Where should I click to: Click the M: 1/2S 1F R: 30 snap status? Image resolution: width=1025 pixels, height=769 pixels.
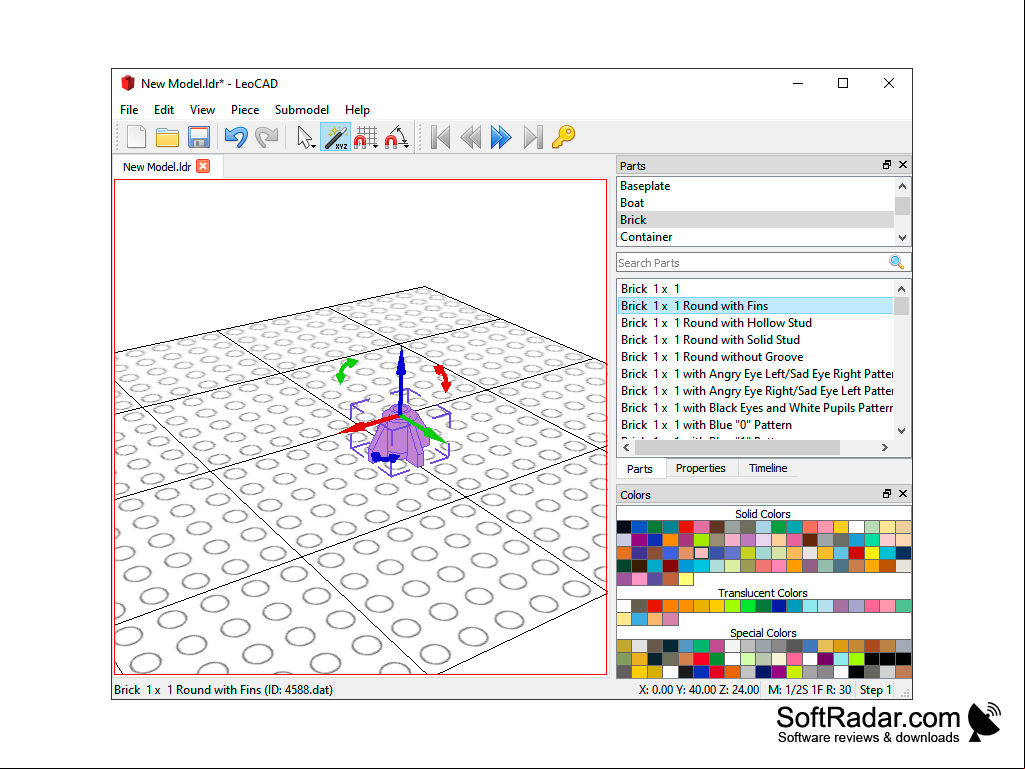pyautogui.click(x=809, y=690)
